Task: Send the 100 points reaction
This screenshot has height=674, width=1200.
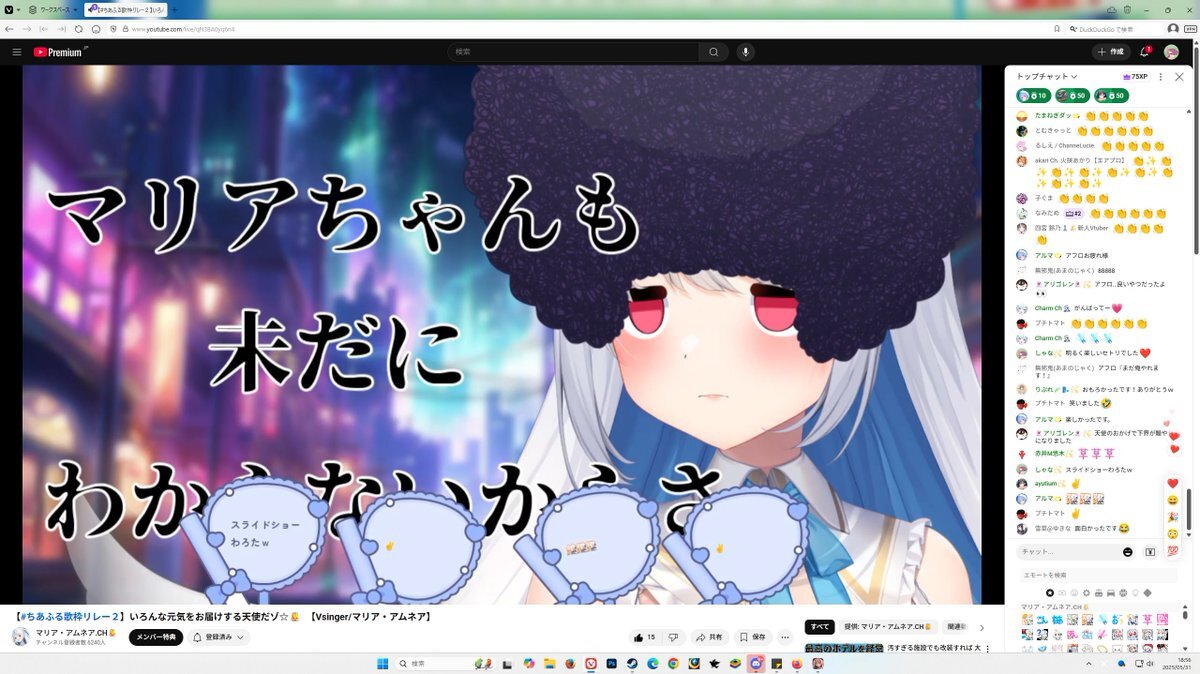Action: (1172, 551)
